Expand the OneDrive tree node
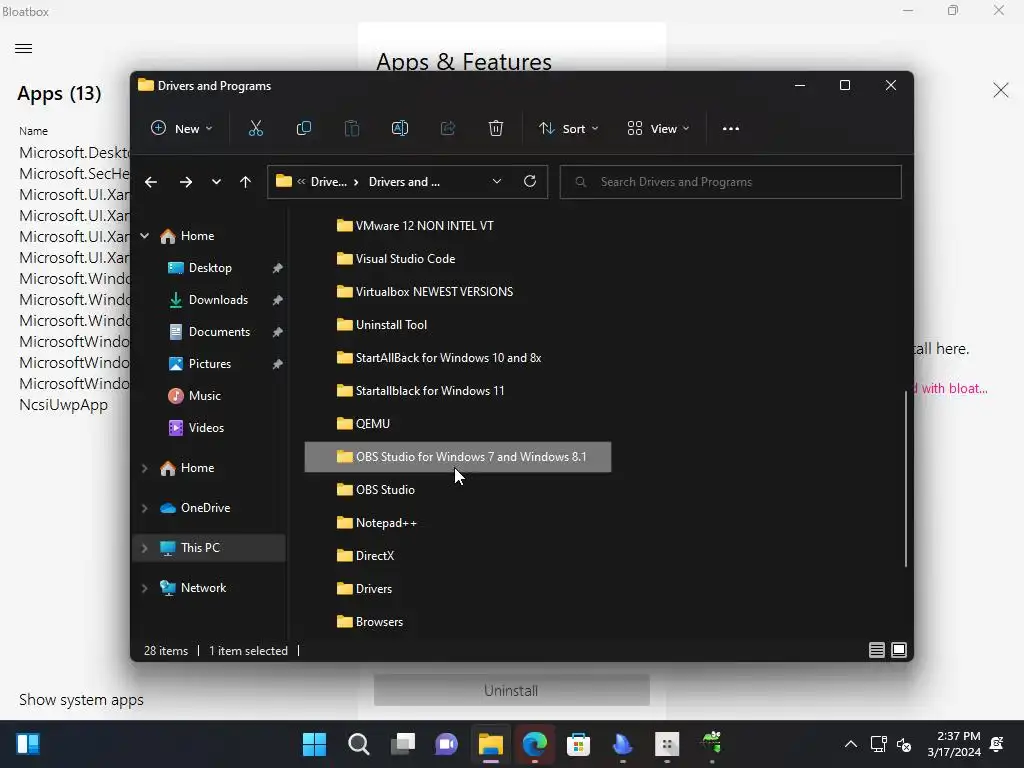Viewport: 1024px width, 768px height. tap(144, 508)
